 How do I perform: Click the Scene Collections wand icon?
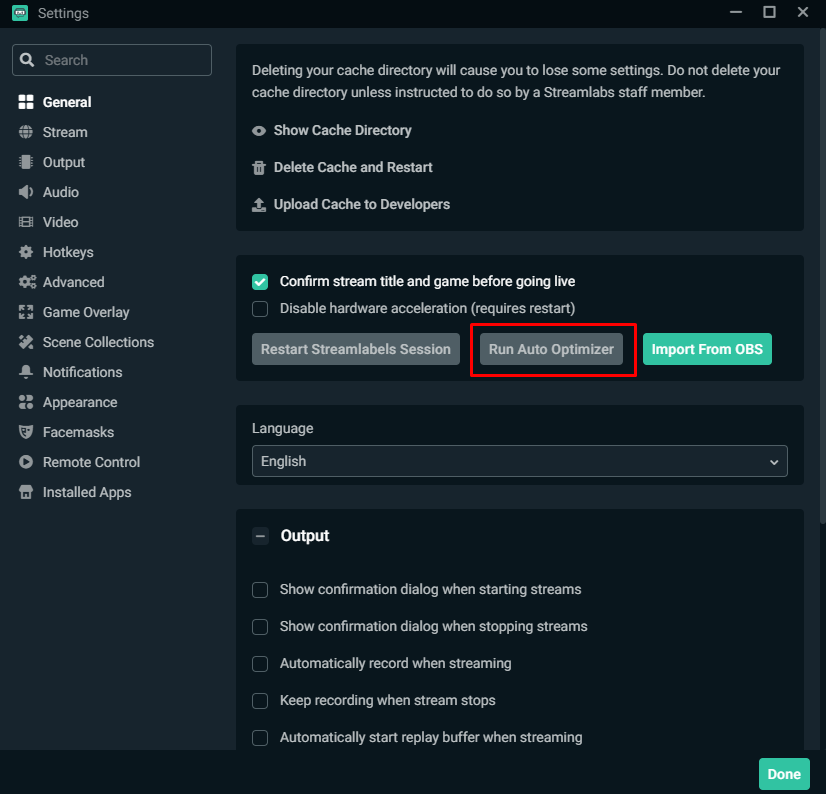(x=26, y=342)
